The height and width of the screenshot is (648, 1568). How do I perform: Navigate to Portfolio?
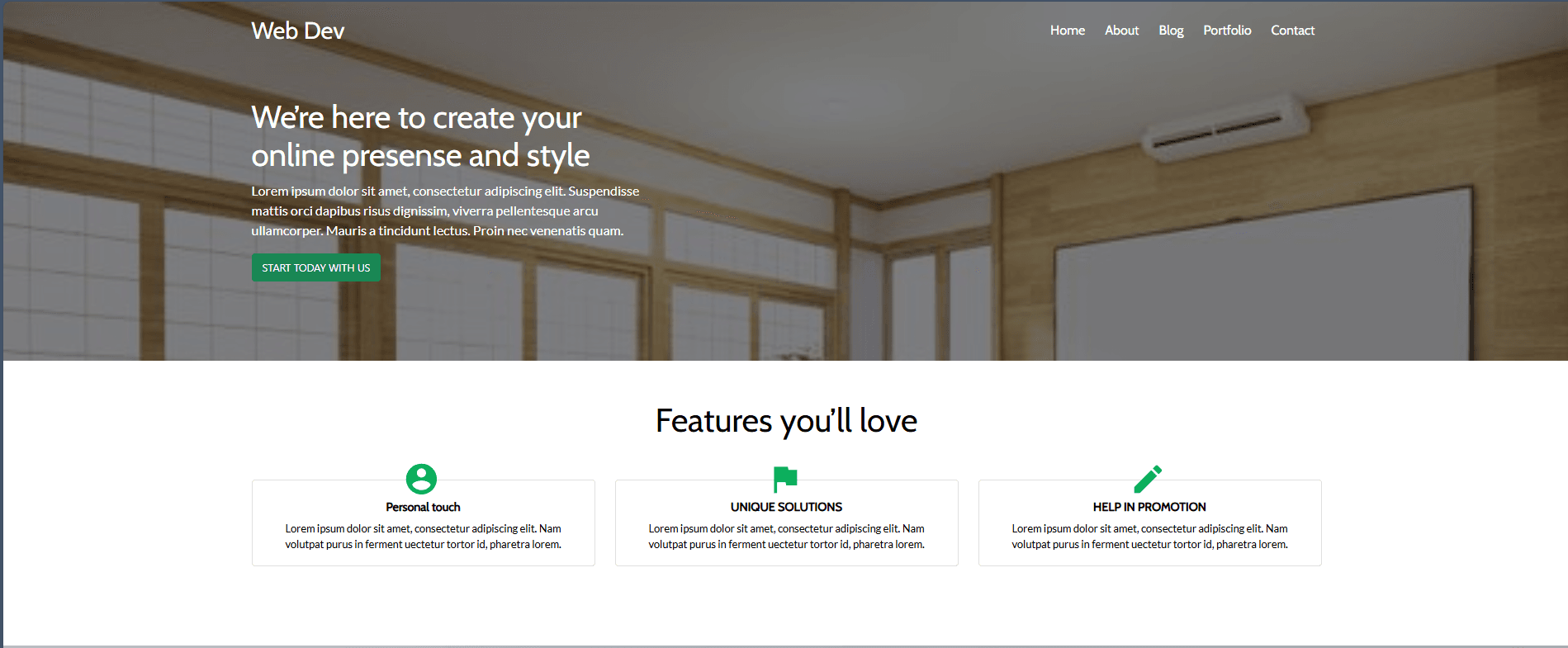coord(1227,31)
